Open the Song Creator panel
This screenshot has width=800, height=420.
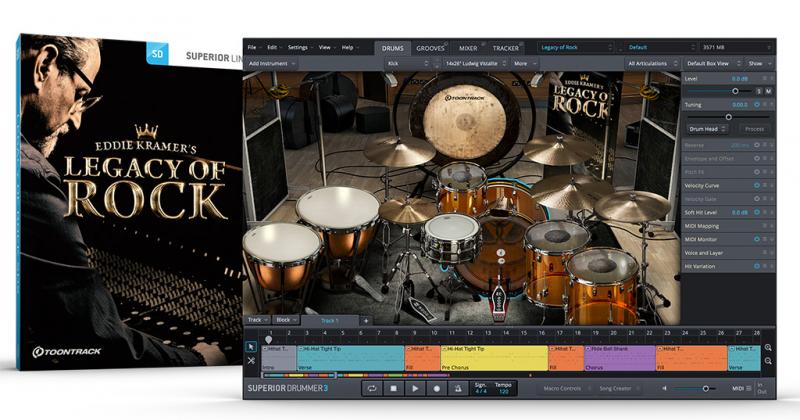click(x=617, y=387)
